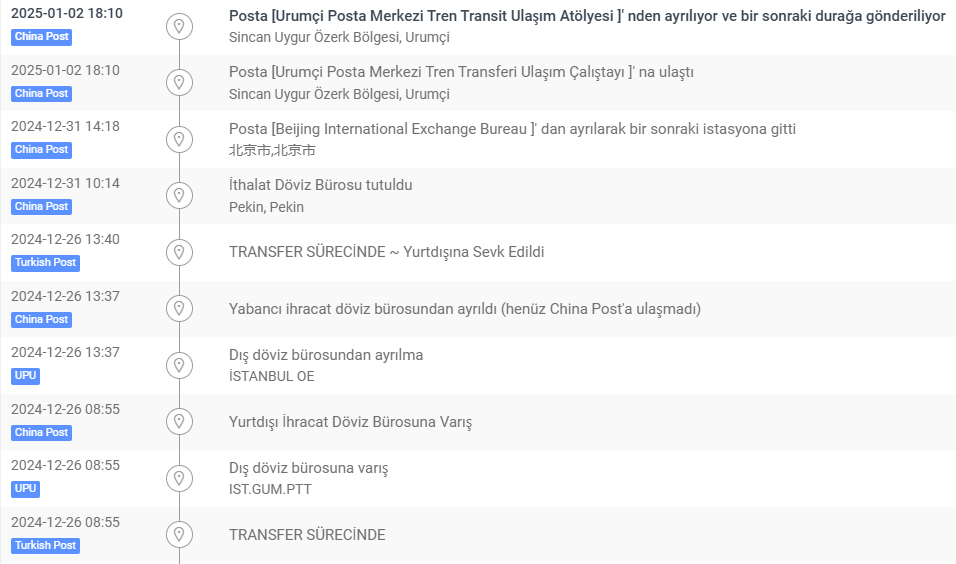Screen dimensions: 956x564
Task: Click the bold Urumçi Transit Ulaşım Atölyesi status text
Action: click(x=587, y=16)
